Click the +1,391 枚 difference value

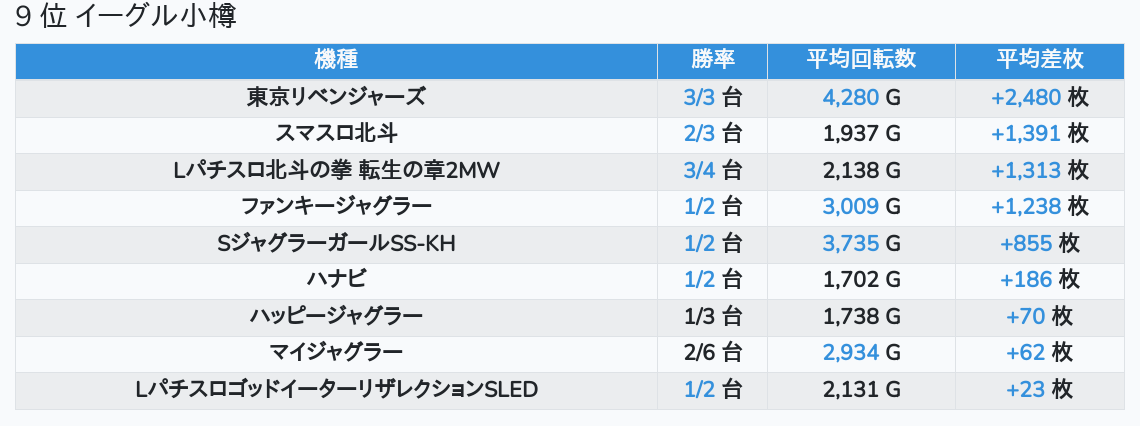click(x=1039, y=133)
